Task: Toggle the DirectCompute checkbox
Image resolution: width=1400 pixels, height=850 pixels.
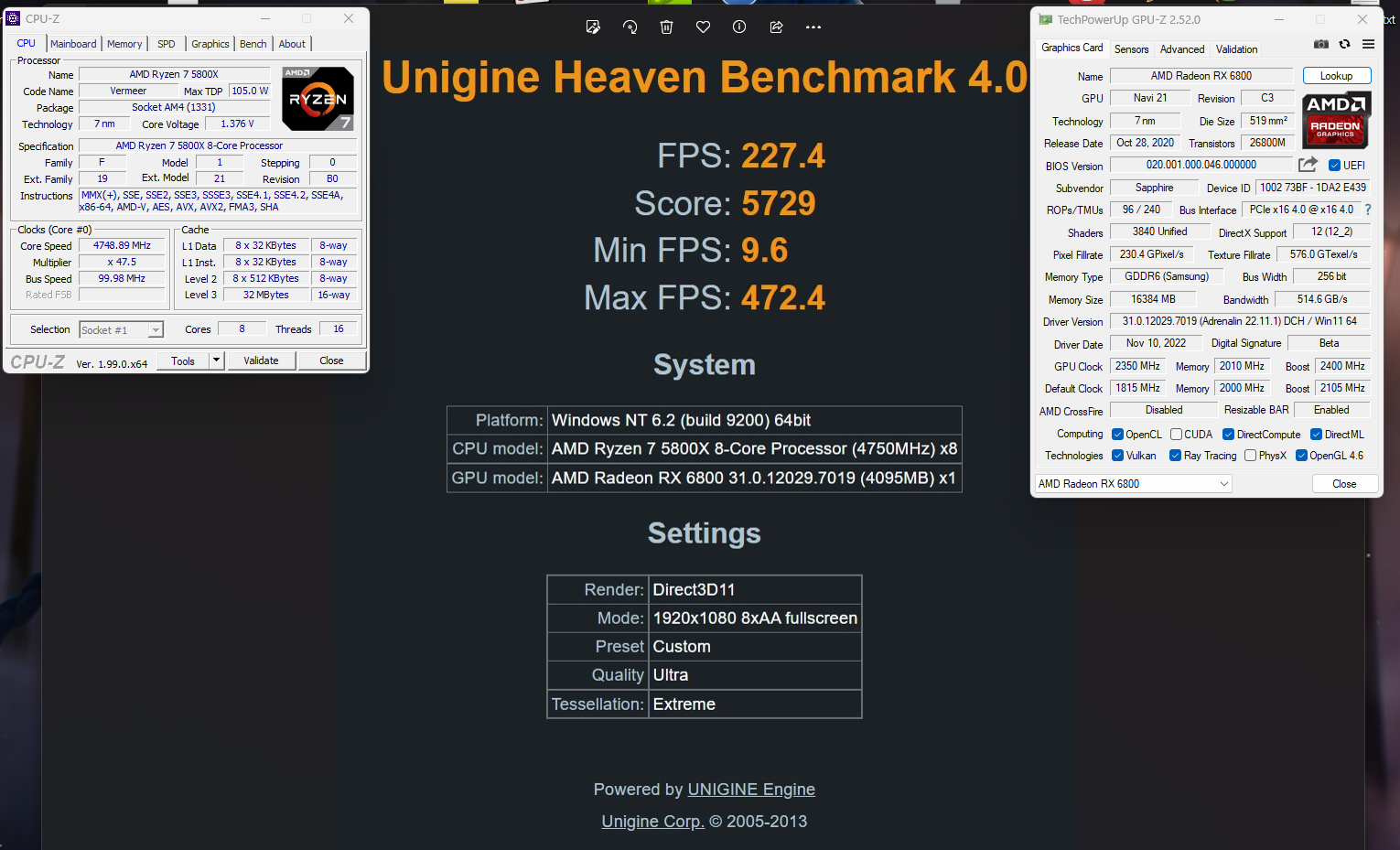Action: pyautogui.click(x=1228, y=435)
